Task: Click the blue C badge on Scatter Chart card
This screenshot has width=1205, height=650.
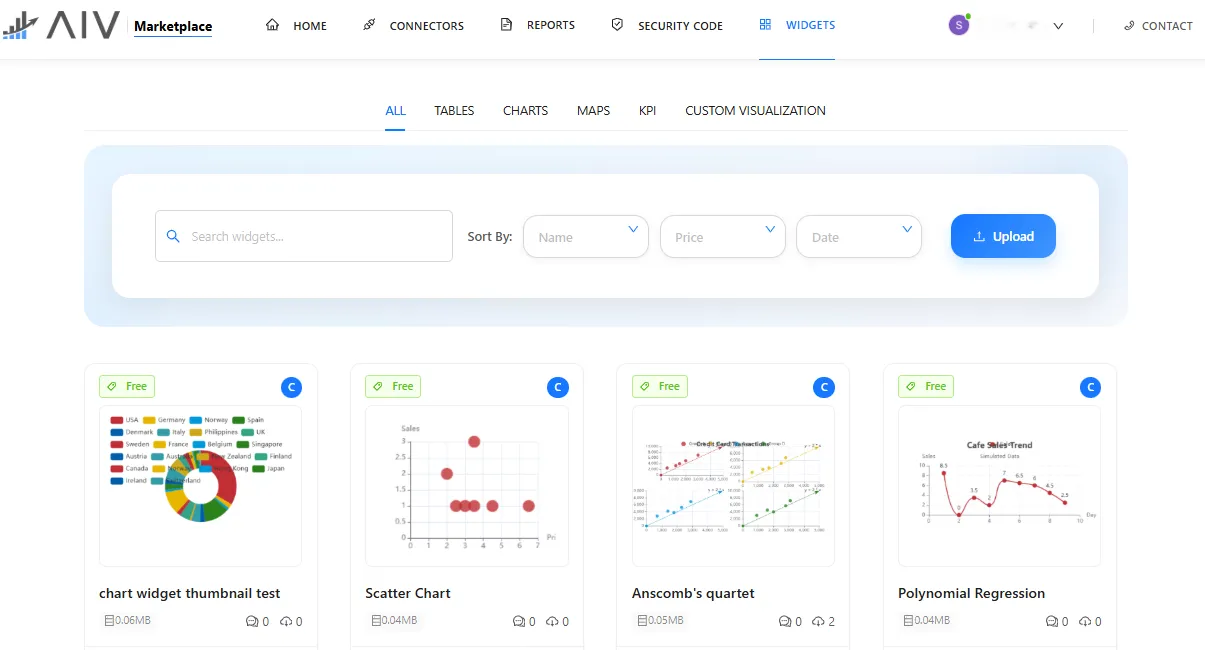Action: point(557,387)
